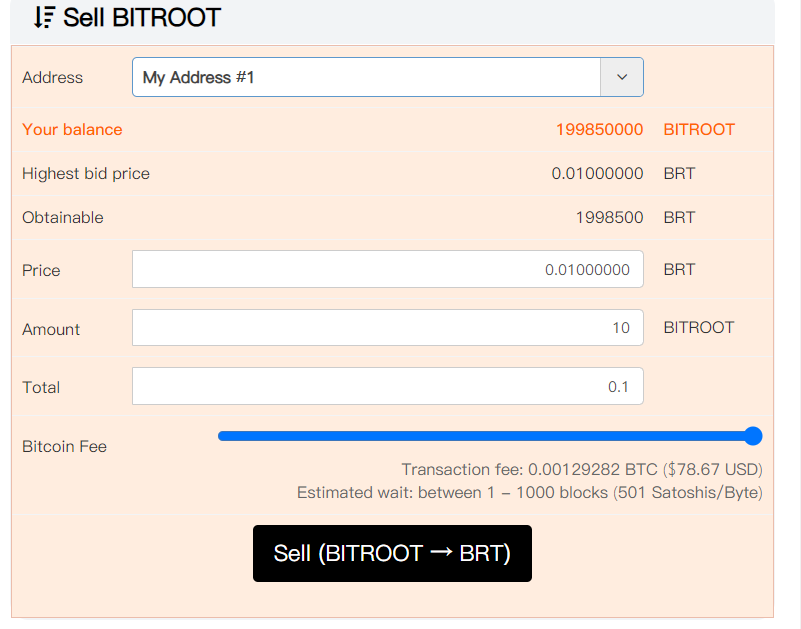
Task: Open the Address dropdown showing My Address #1
Action: tap(366, 77)
